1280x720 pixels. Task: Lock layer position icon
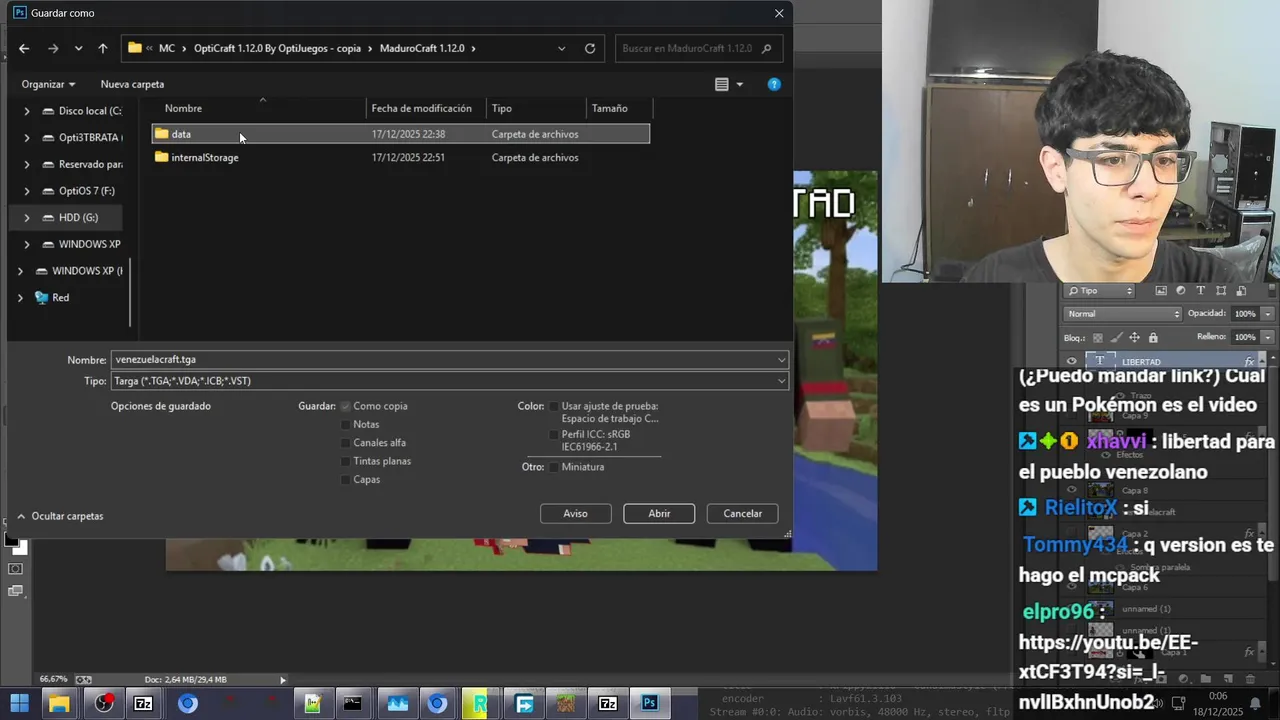[1134, 338]
